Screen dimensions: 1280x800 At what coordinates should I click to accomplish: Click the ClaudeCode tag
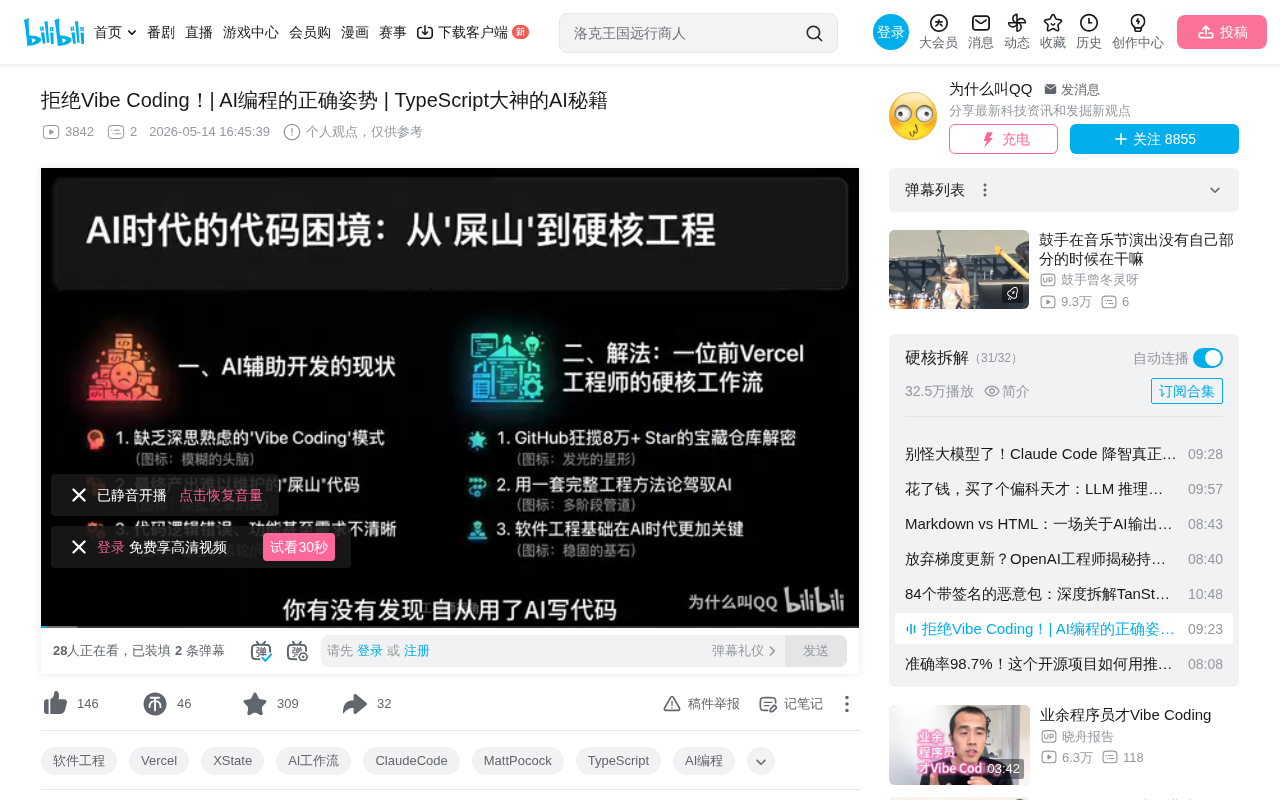(411, 761)
